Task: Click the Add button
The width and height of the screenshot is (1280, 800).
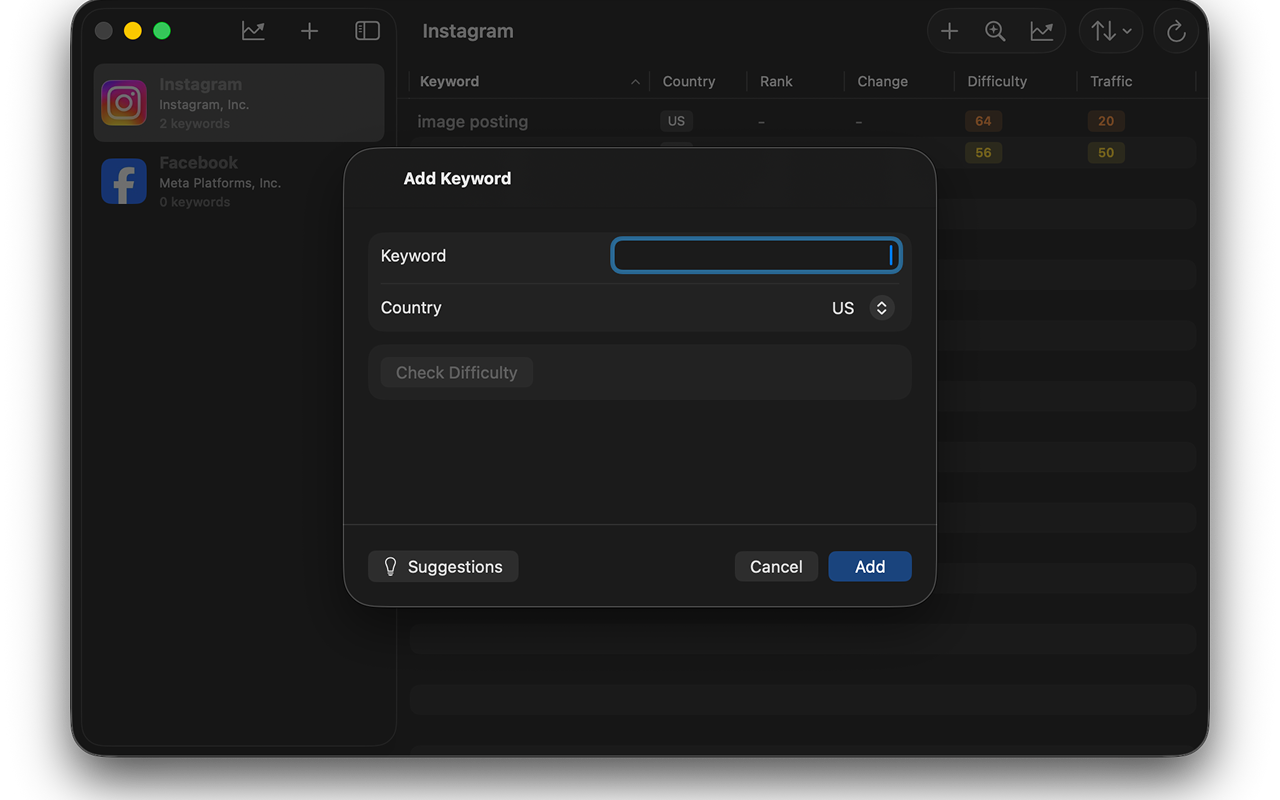Action: [x=870, y=566]
